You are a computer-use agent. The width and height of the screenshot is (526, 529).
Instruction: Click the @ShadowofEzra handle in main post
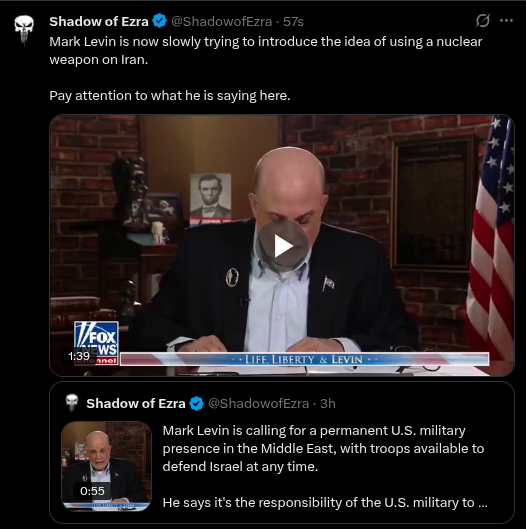coord(221,22)
